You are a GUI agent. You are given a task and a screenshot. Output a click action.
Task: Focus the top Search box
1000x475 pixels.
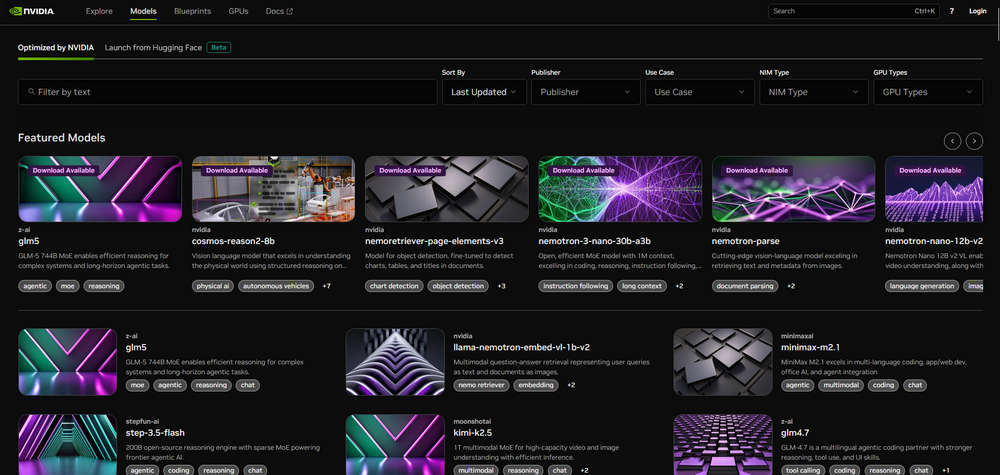point(854,11)
